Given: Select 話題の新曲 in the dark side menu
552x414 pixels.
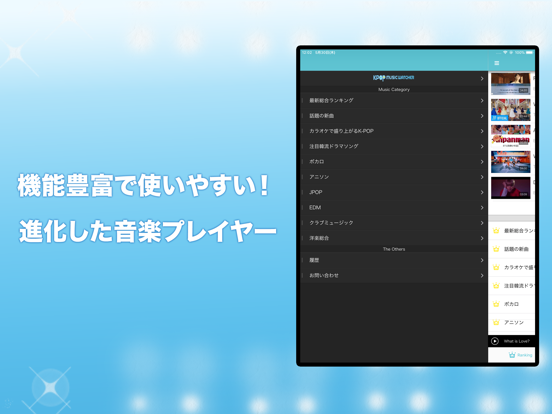Looking at the screenshot, I should point(394,116).
